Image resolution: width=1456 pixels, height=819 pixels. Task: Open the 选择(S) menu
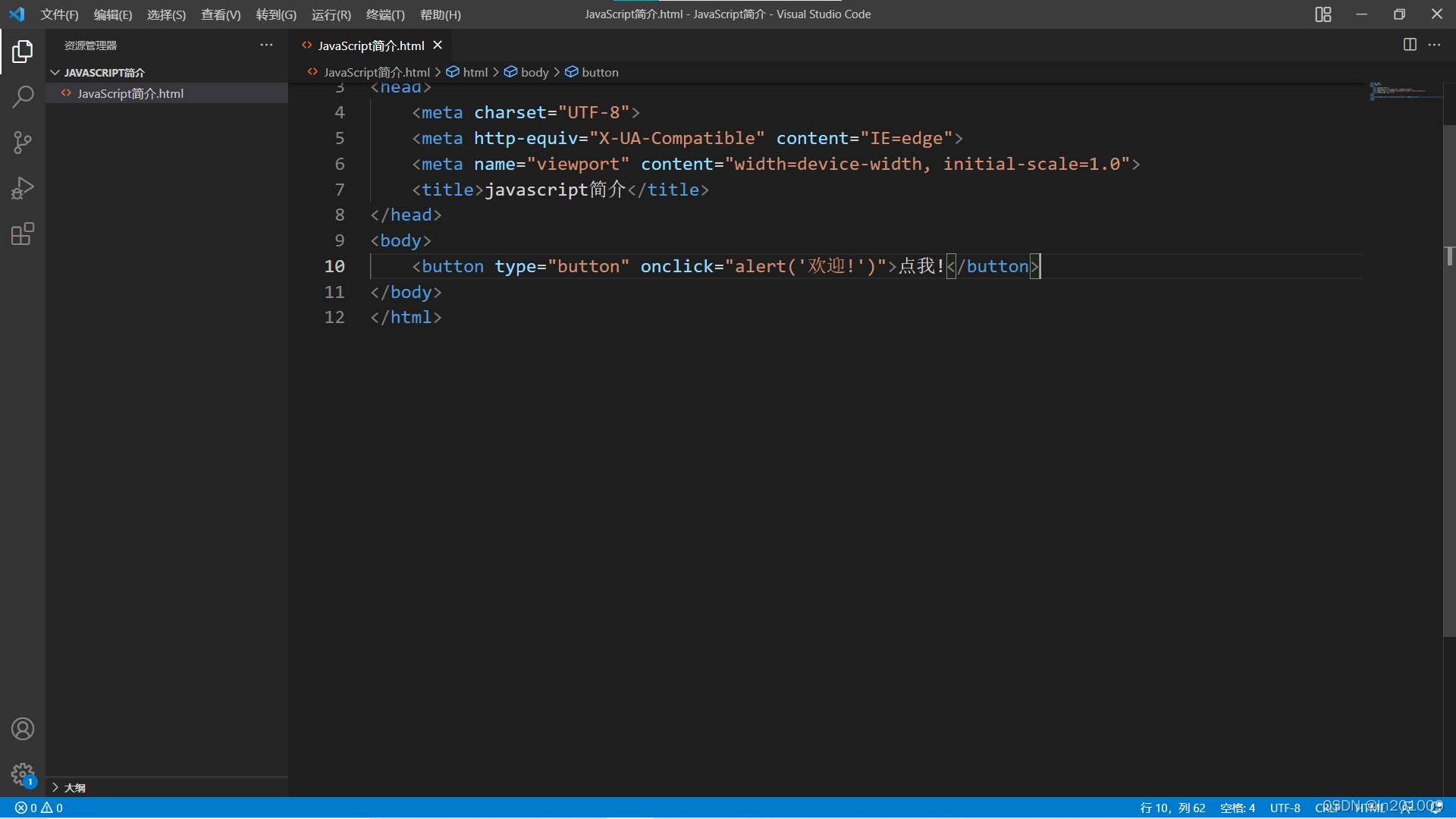pos(166,14)
